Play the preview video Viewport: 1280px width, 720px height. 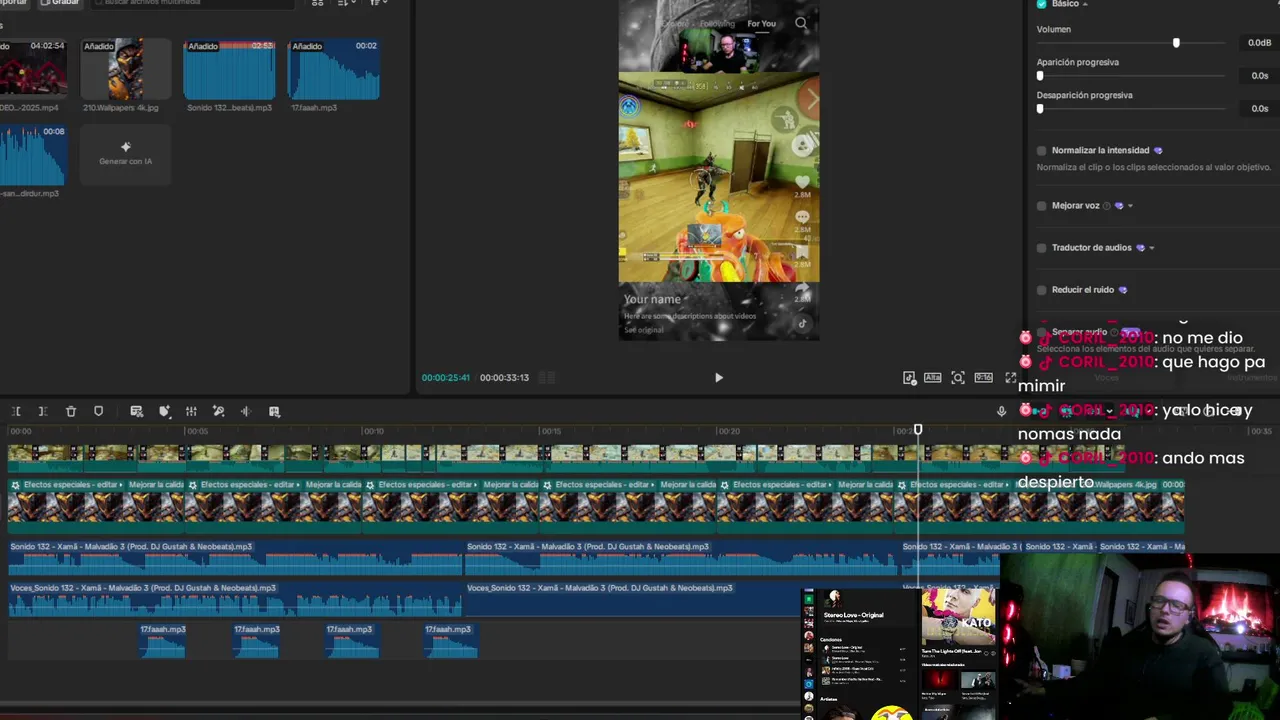click(718, 377)
